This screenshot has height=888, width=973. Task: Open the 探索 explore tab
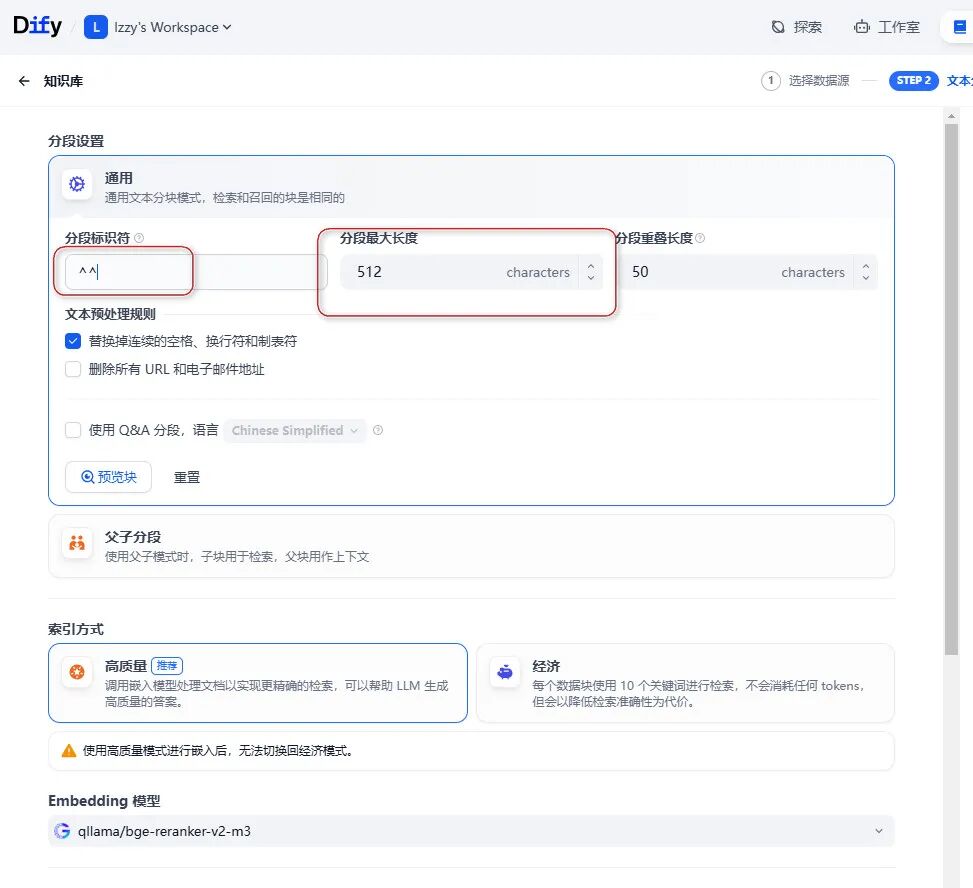coord(797,27)
